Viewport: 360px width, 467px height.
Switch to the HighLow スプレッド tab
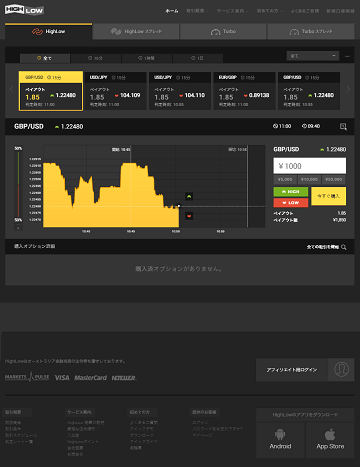(x=136, y=31)
